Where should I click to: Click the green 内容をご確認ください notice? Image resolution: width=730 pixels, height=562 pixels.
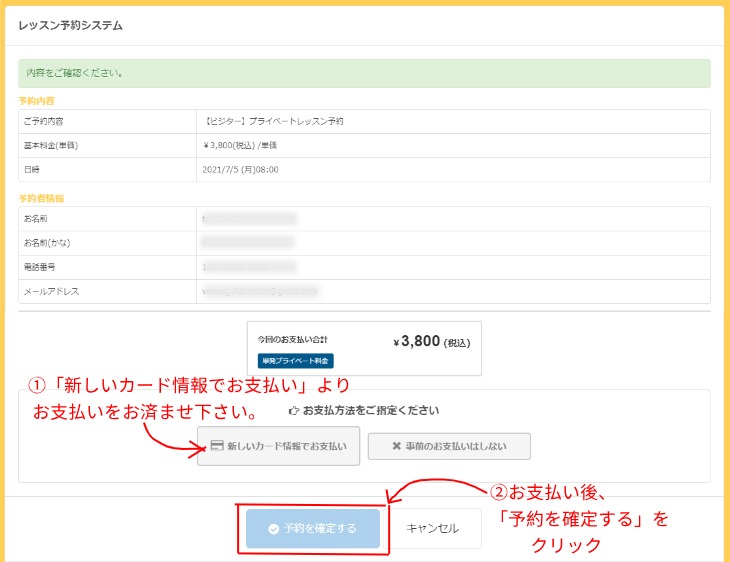[x=364, y=73]
